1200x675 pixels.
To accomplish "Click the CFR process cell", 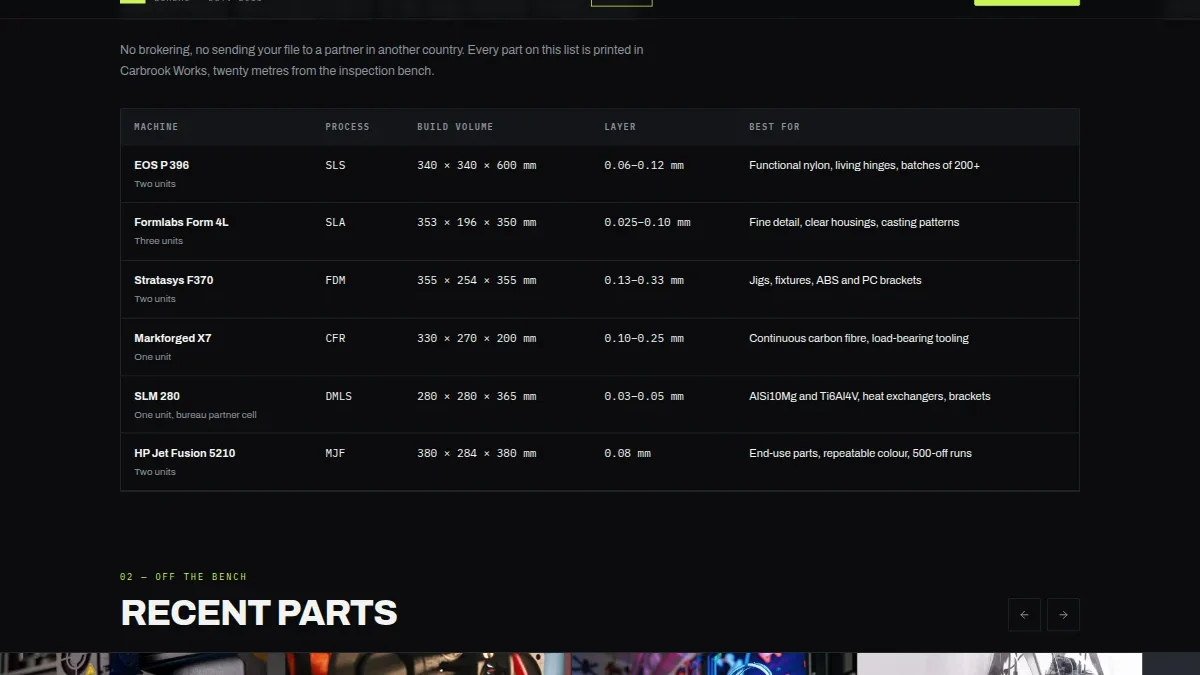I will [x=335, y=338].
